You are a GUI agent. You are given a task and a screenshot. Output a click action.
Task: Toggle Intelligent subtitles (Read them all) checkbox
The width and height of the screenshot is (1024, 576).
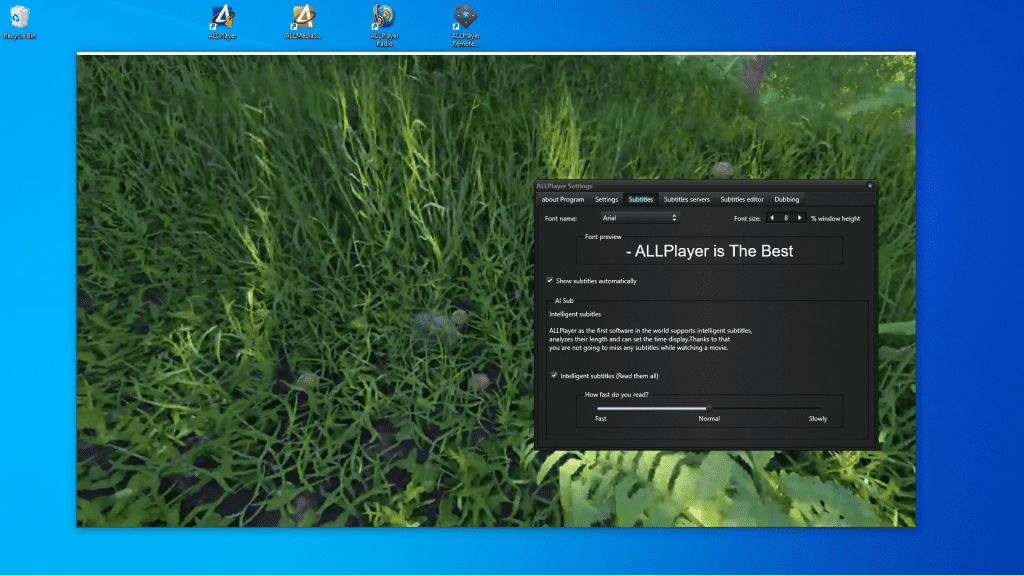point(554,376)
